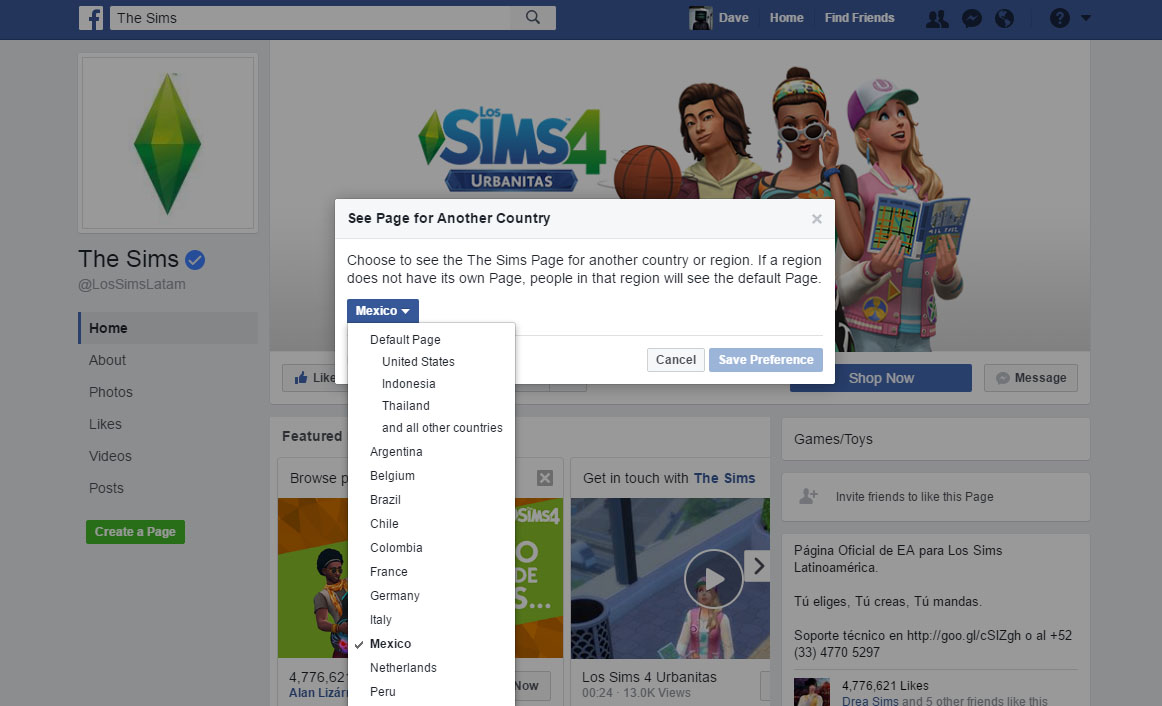Dismiss the Browse card with X icon

(545, 478)
